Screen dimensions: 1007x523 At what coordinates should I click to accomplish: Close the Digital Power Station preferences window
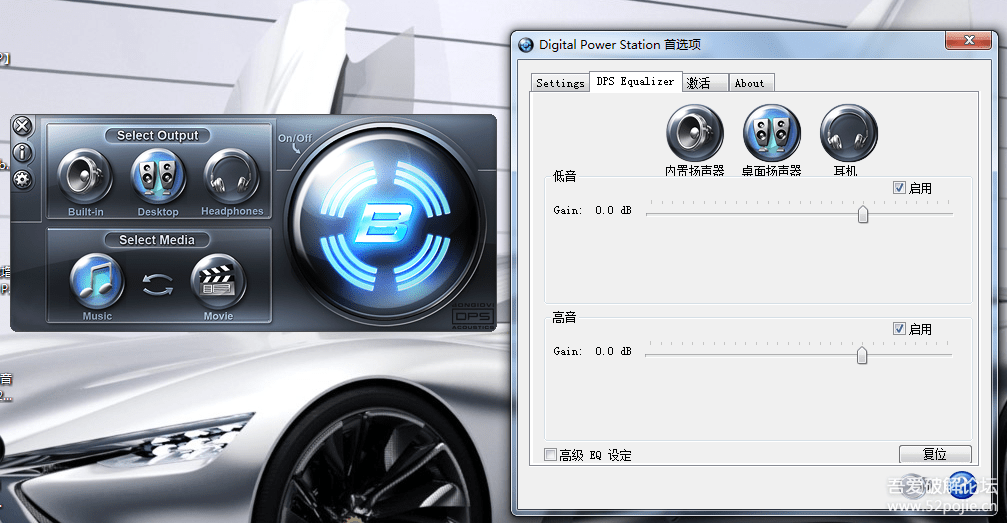coord(968,40)
